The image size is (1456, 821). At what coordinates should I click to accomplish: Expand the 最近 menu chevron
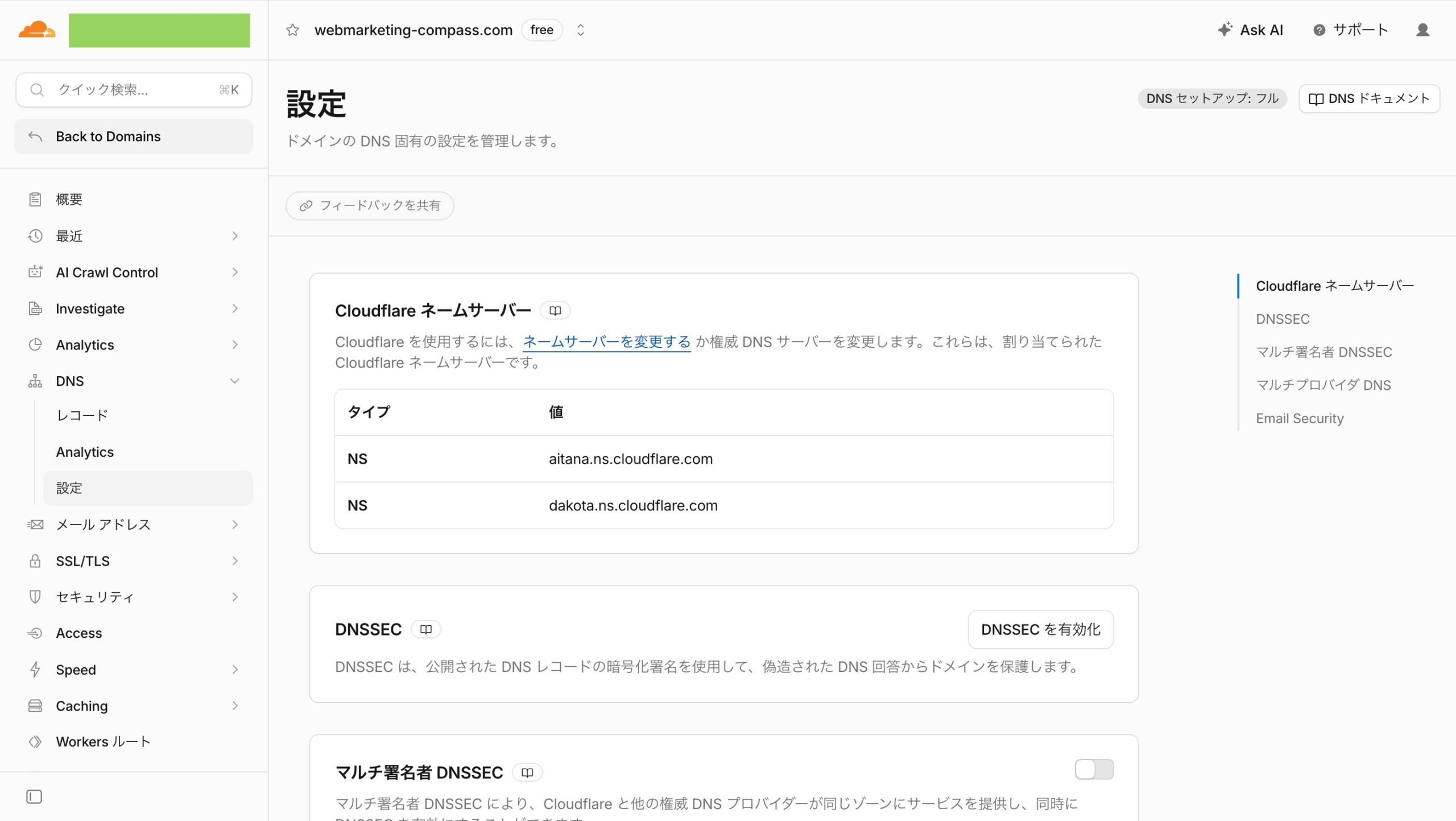click(x=235, y=236)
